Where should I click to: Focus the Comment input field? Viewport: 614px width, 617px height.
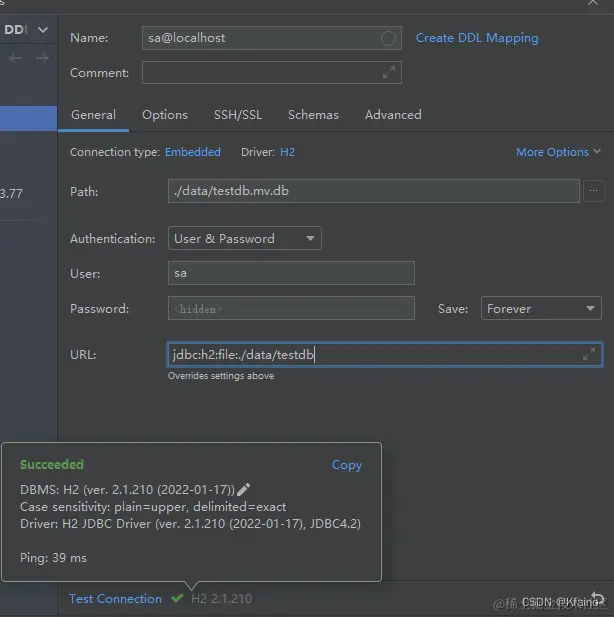pos(272,72)
